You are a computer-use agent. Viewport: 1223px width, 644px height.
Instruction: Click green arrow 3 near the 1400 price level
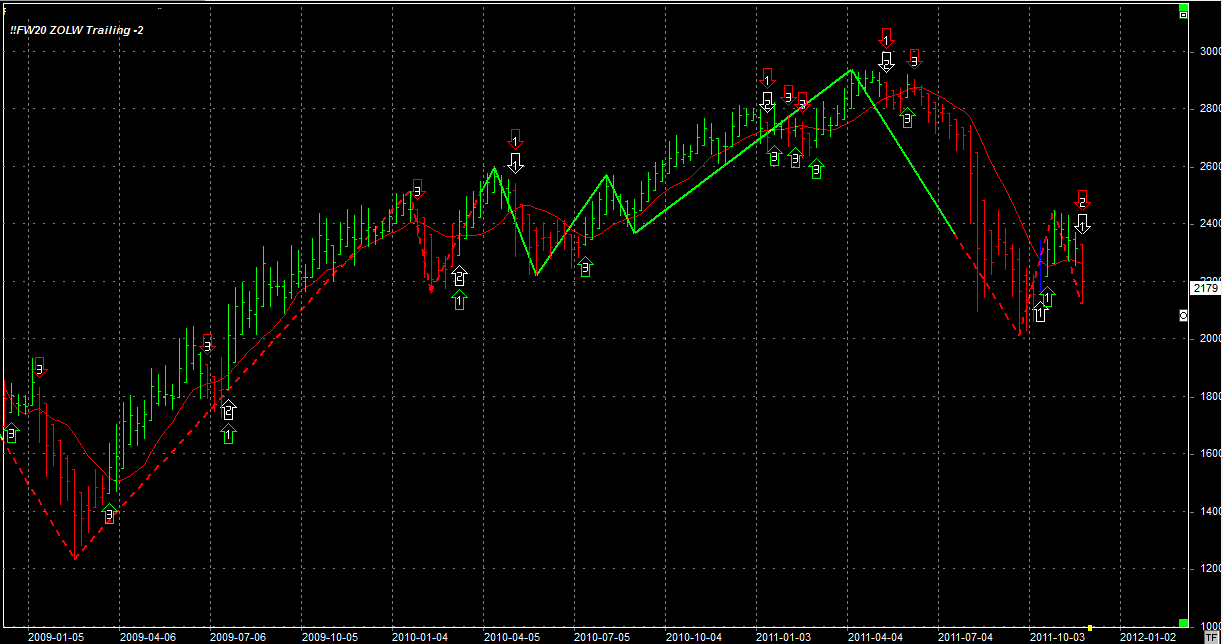[x=110, y=514]
